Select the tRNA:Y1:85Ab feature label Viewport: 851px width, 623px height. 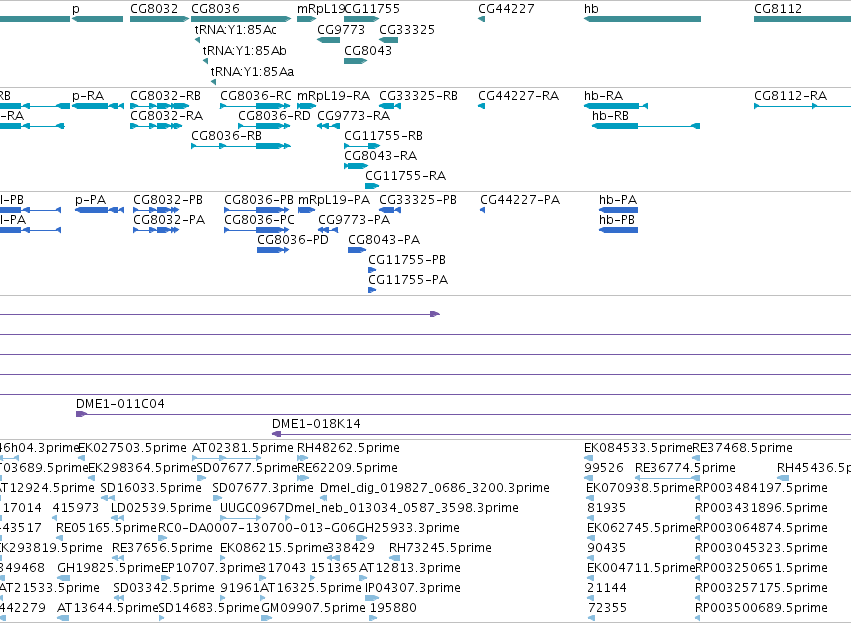click(245, 50)
